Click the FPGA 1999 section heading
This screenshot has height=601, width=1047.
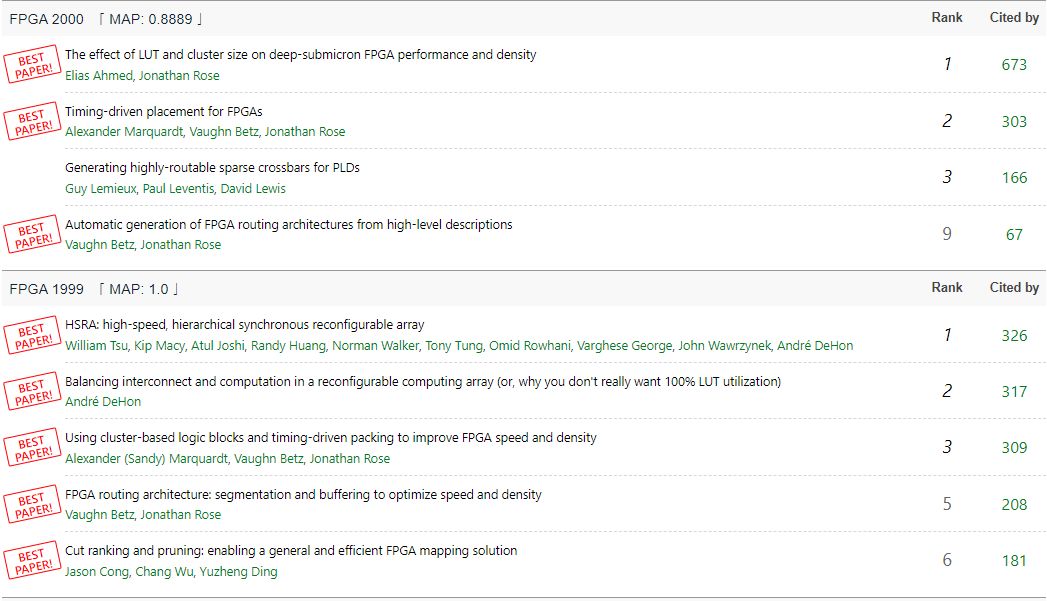click(x=46, y=289)
